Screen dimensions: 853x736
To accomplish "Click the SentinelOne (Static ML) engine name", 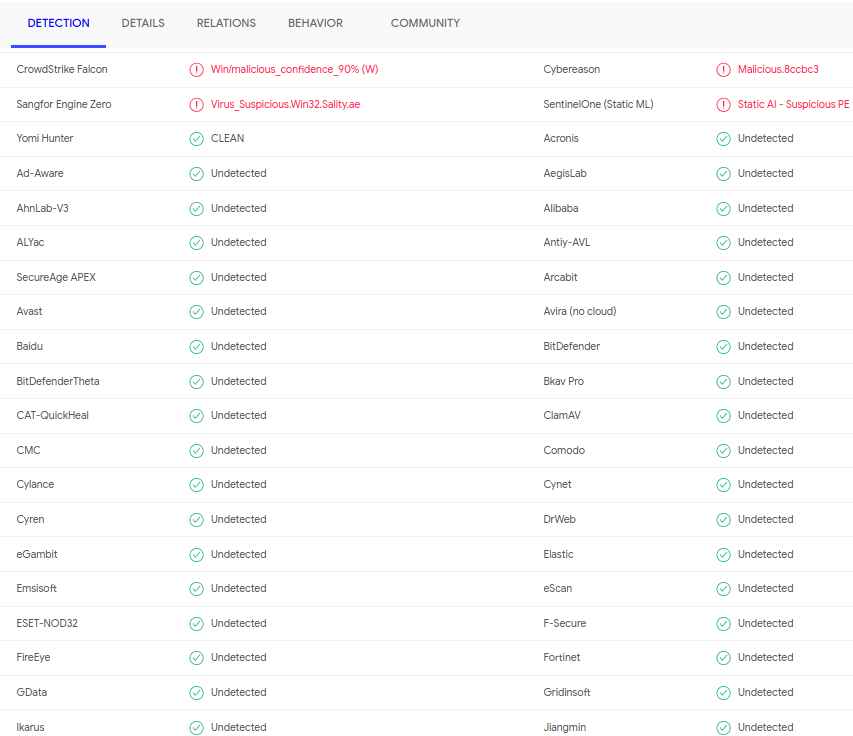I will pyautogui.click(x=598, y=104).
